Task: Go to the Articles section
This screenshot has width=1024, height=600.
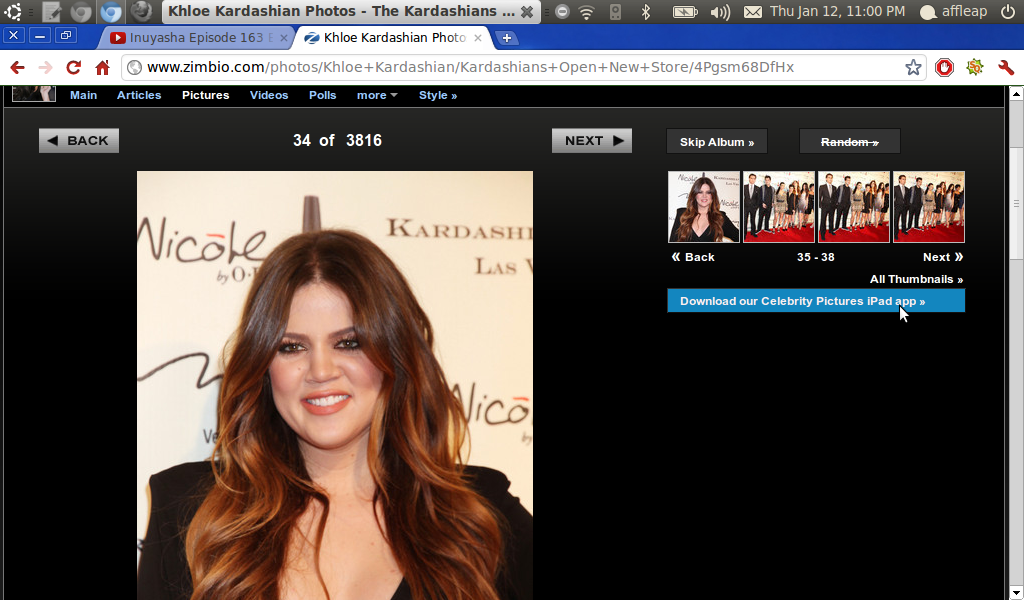Action: pyautogui.click(x=139, y=95)
